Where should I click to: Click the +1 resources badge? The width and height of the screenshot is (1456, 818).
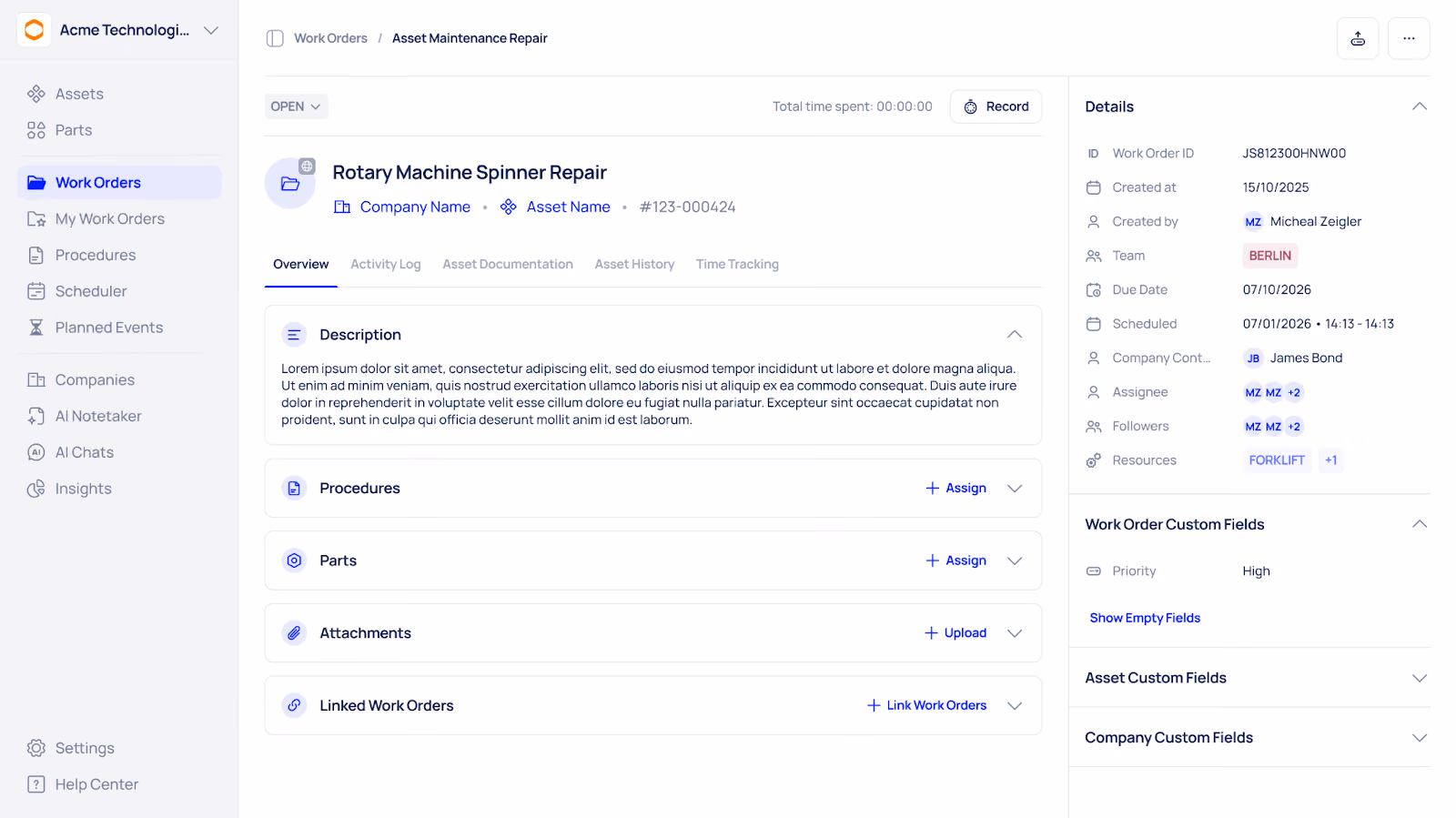(x=1330, y=460)
